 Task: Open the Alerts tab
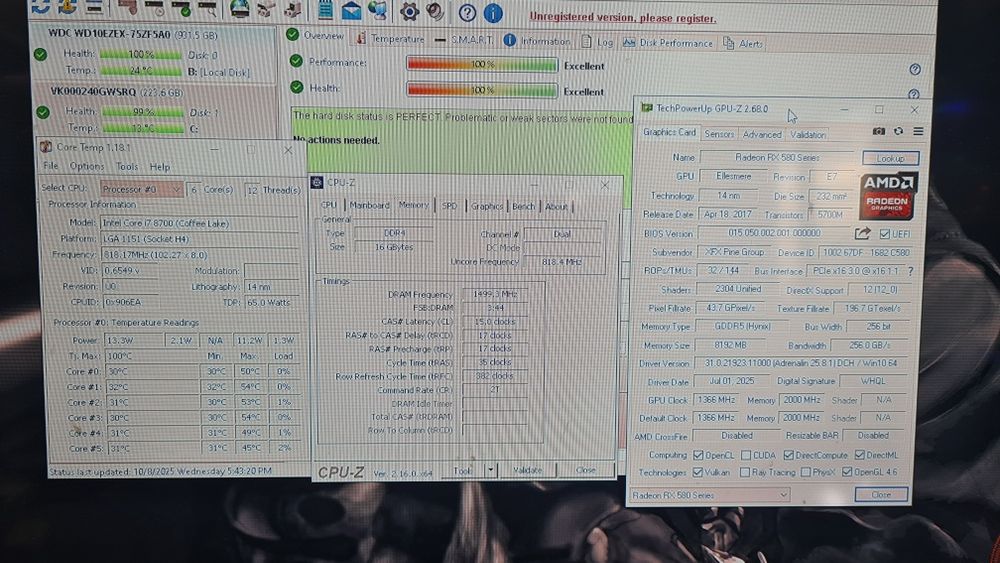tap(743, 43)
